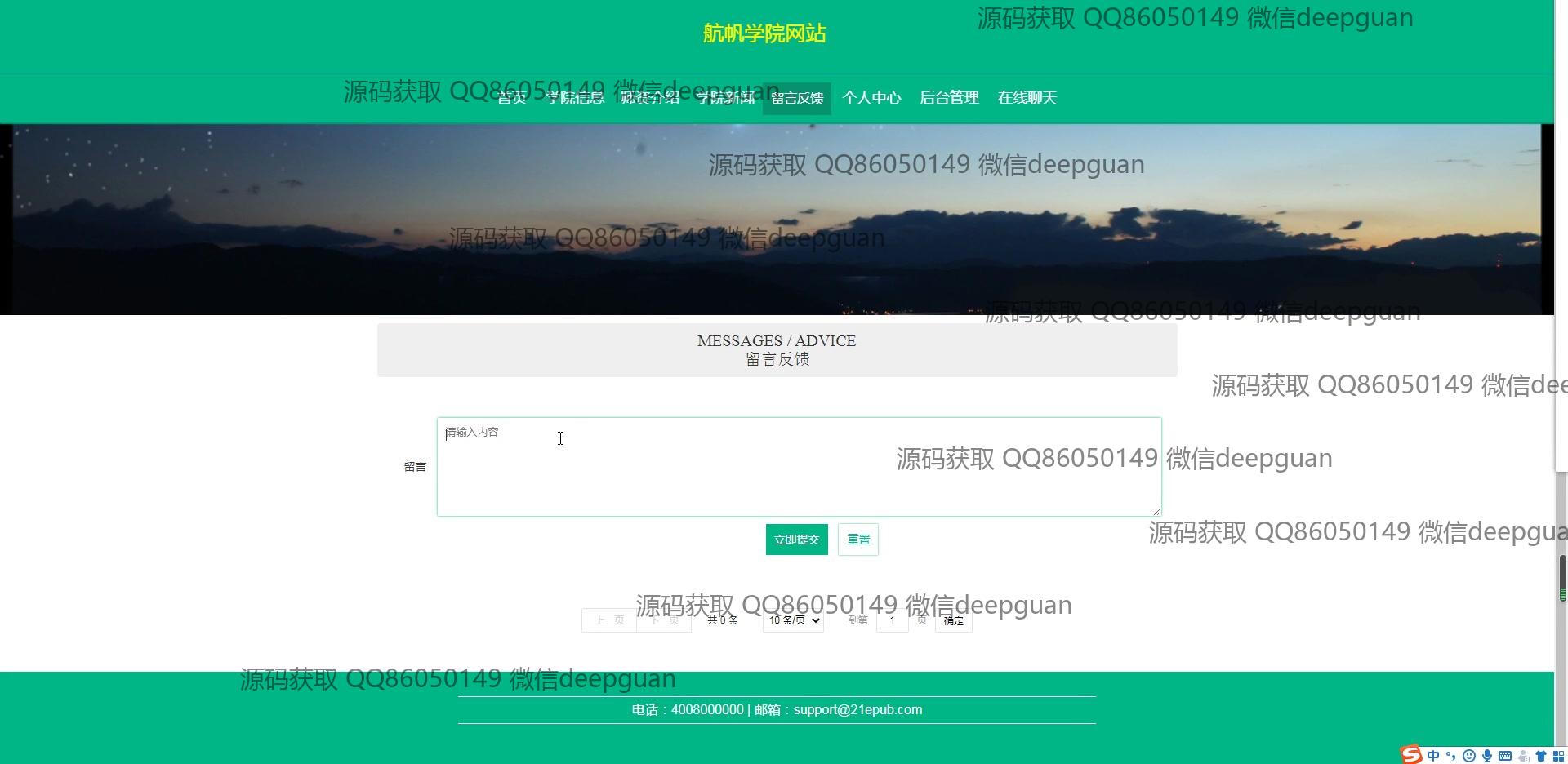This screenshot has width=1568, height=764.
Task: Open 个人中心 from the nav bar
Action: pyautogui.click(x=871, y=98)
